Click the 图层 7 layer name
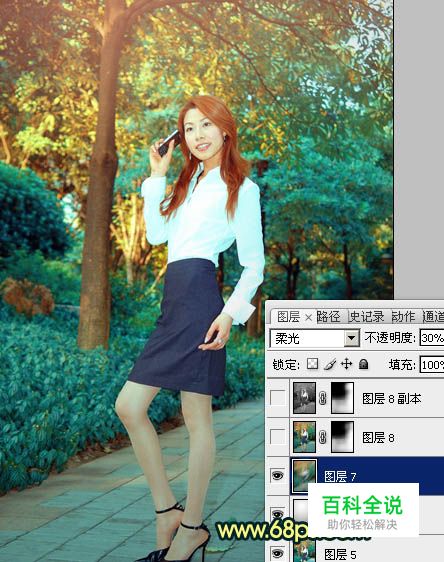444x562 pixels. click(x=340, y=476)
